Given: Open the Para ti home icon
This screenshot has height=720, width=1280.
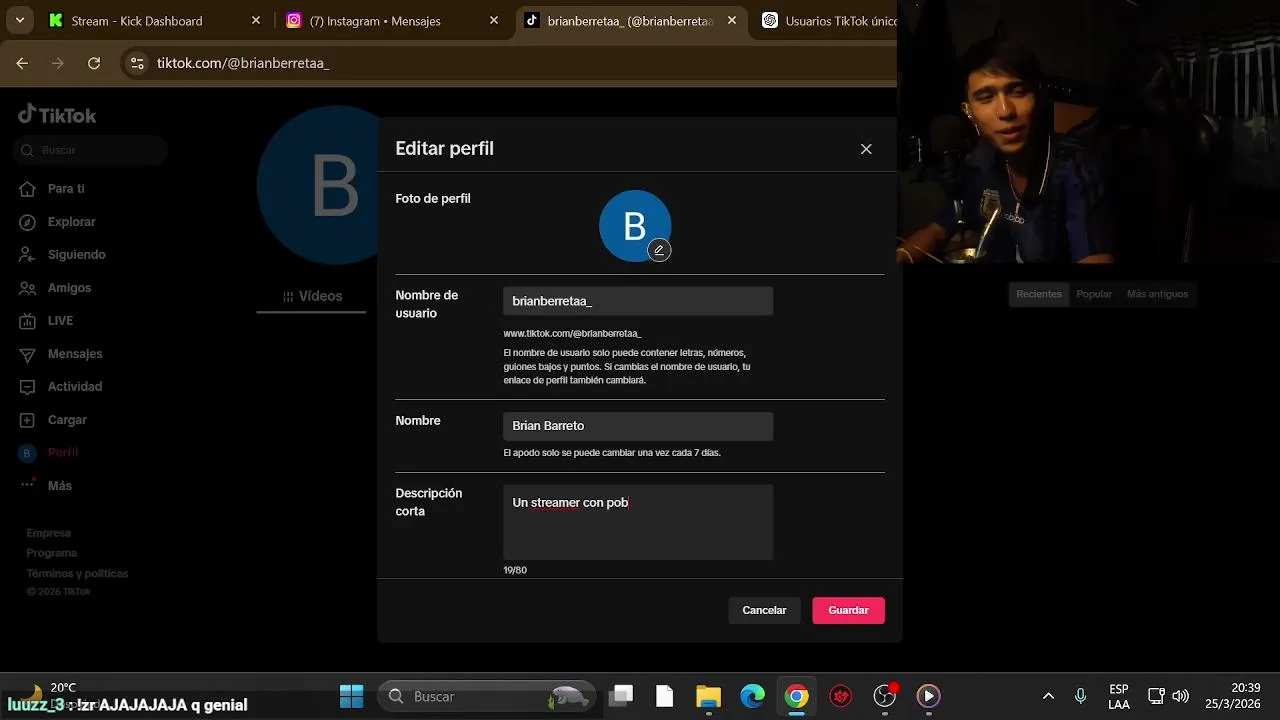Looking at the screenshot, I should (28, 189).
